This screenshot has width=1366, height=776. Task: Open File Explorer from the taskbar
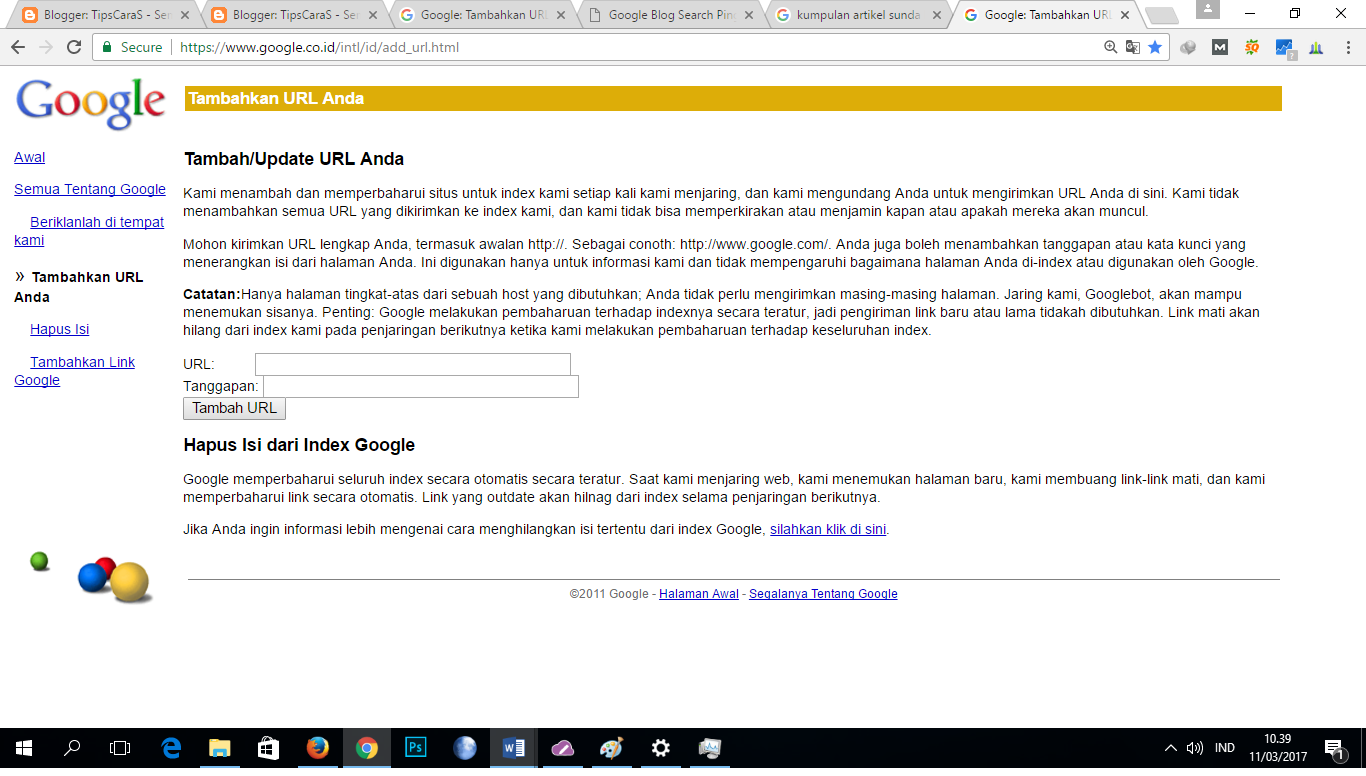tap(220, 748)
